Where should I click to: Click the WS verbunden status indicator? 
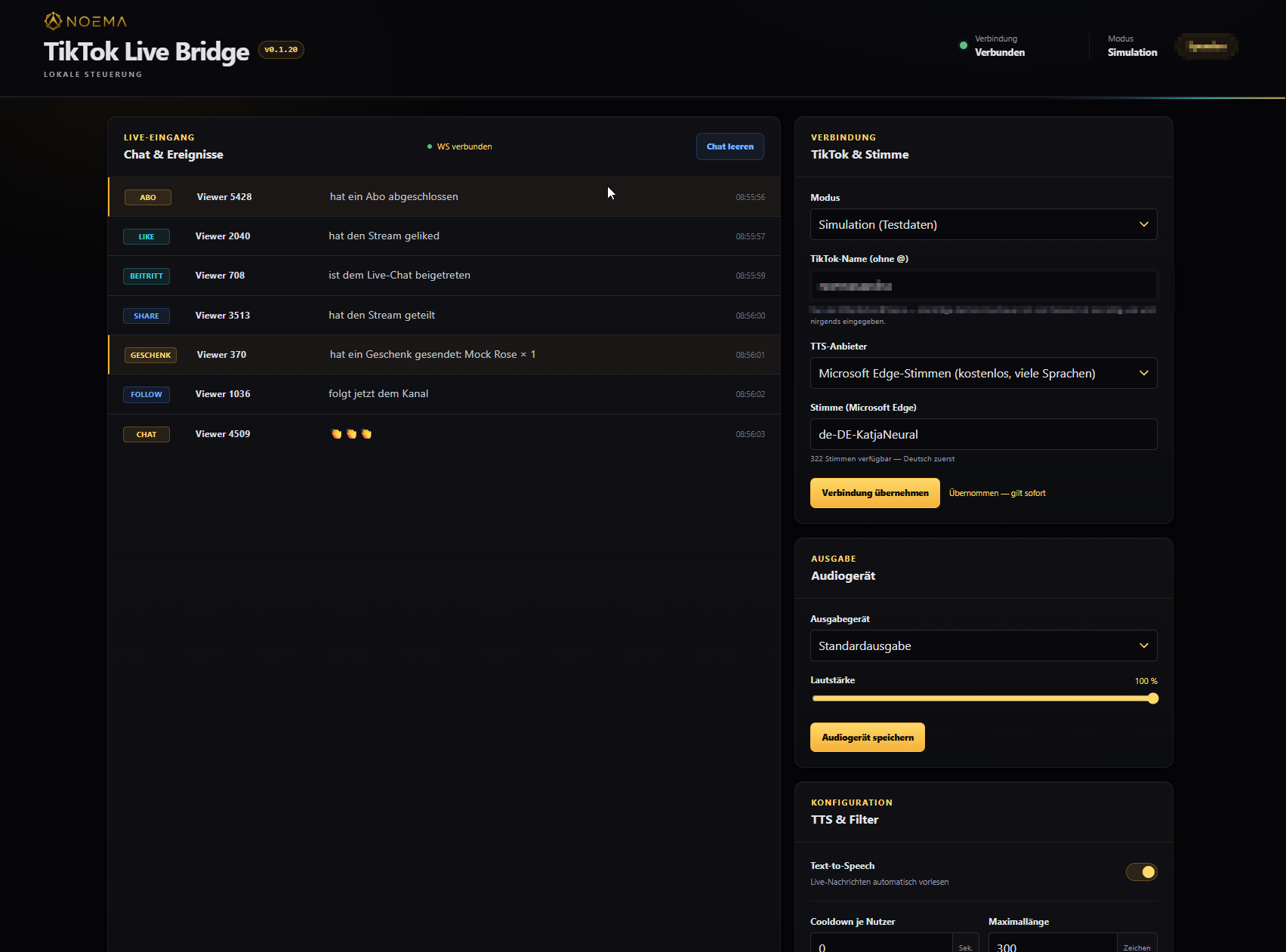tap(460, 146)
